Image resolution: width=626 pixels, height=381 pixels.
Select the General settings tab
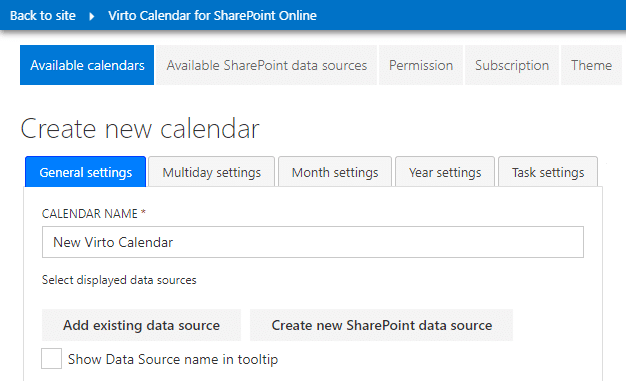[x=85, y=172]
